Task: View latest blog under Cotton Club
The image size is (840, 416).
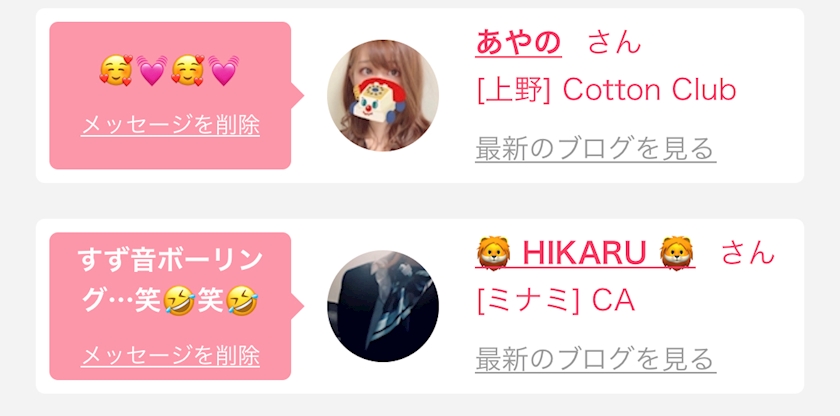Action: pos(596,149)
